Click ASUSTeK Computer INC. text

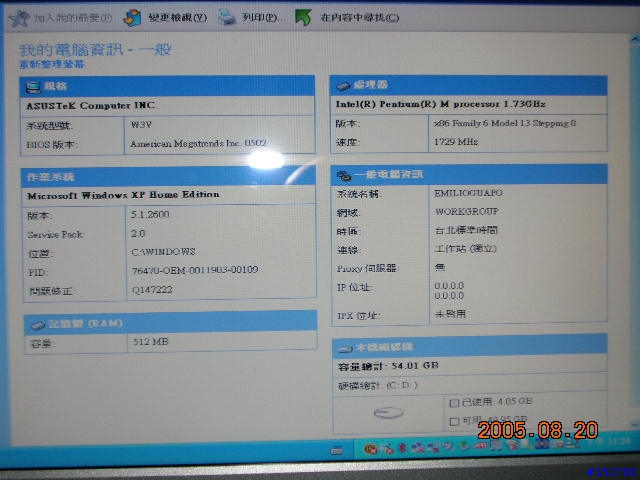[91, 106]
